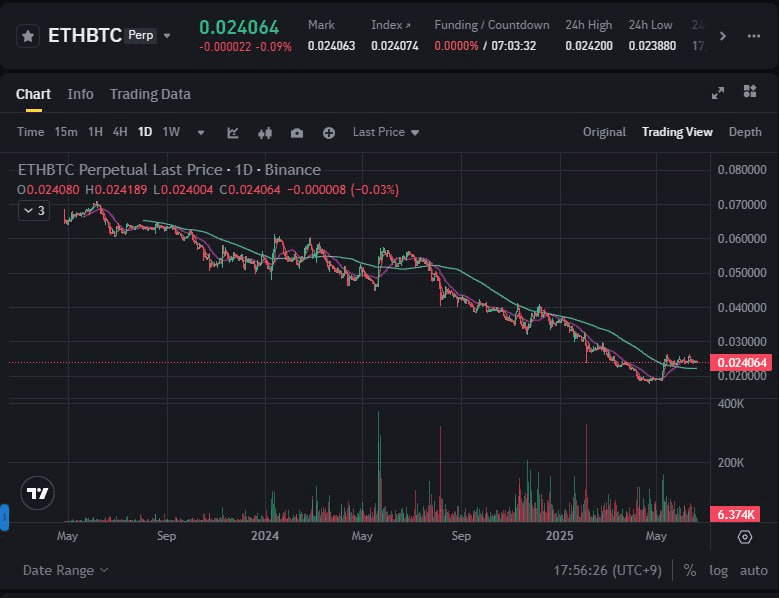Select the 1H interval
This screenshot has width=779, height=598.
(95, 132)
